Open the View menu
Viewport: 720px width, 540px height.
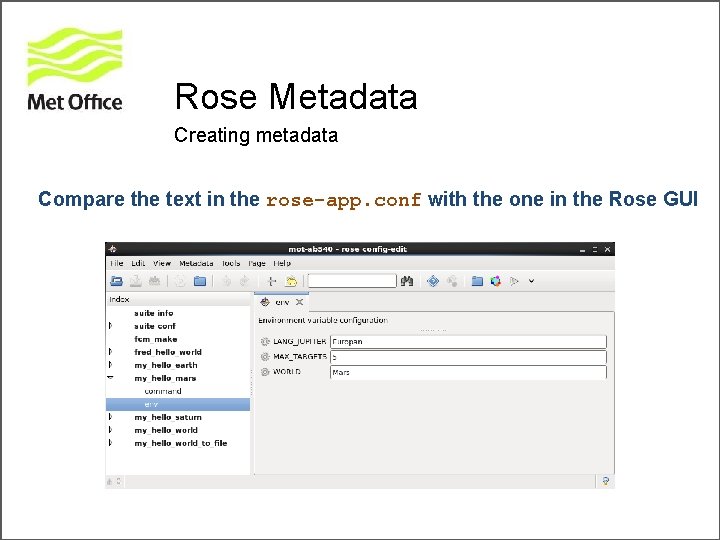pos(162,263)
